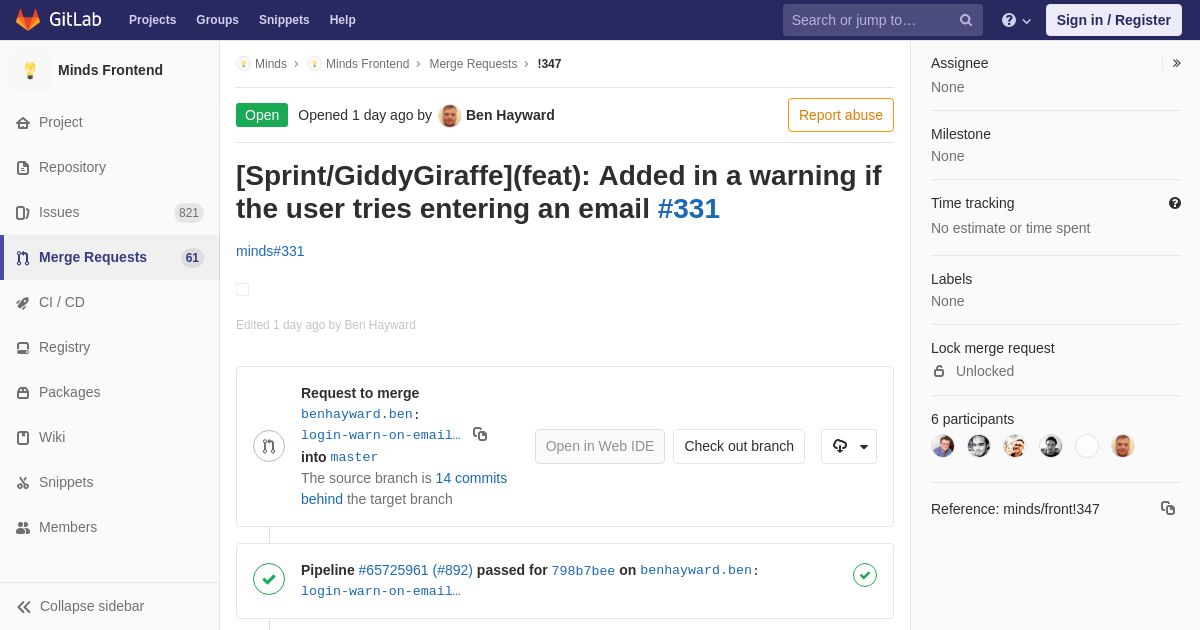Click the master target branch link
This screenshot has height=630, width=1200.
(x=354, y=457)
